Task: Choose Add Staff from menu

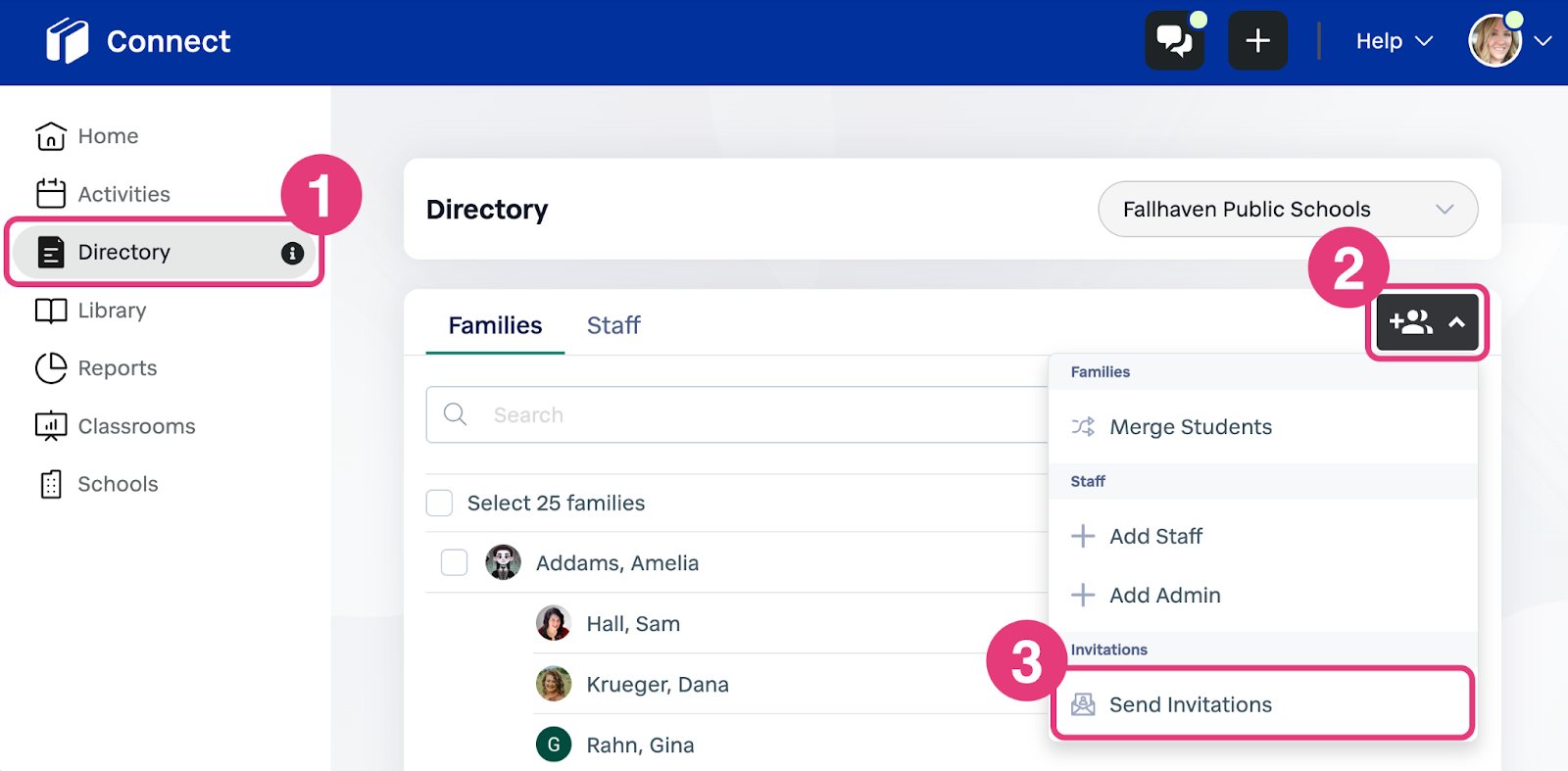Action: click(1262, 536)
